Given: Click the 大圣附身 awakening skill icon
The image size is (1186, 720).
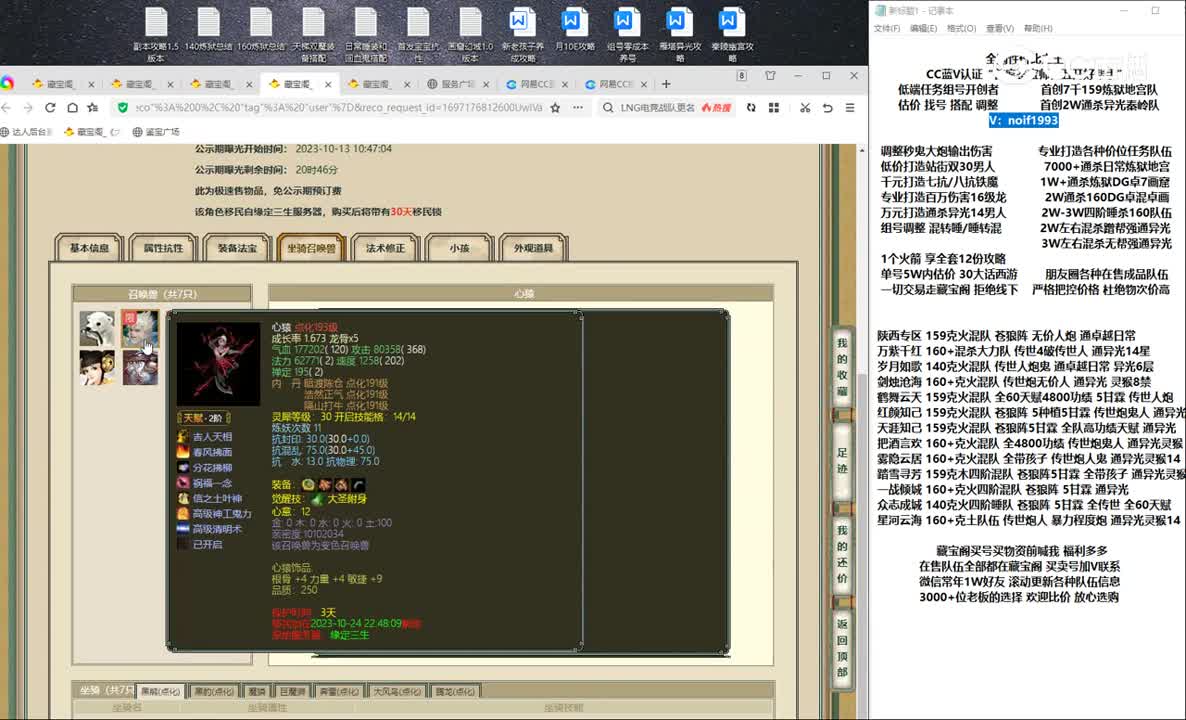Looking at the screenshot, I should (x=318, y=499).
